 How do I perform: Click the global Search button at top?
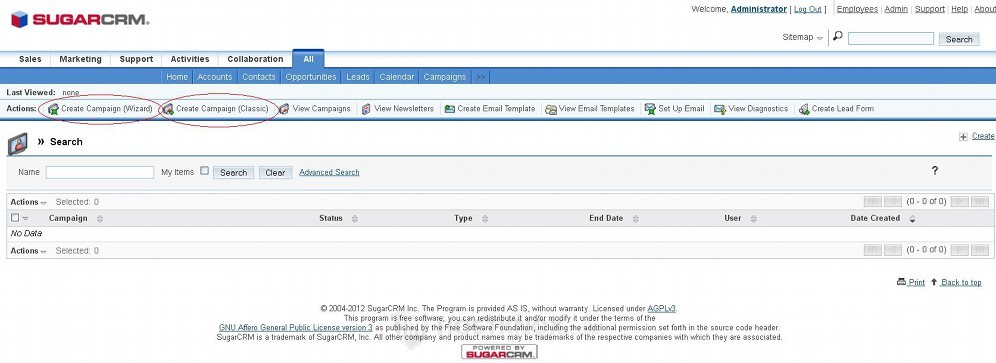(x=959, y=39)
